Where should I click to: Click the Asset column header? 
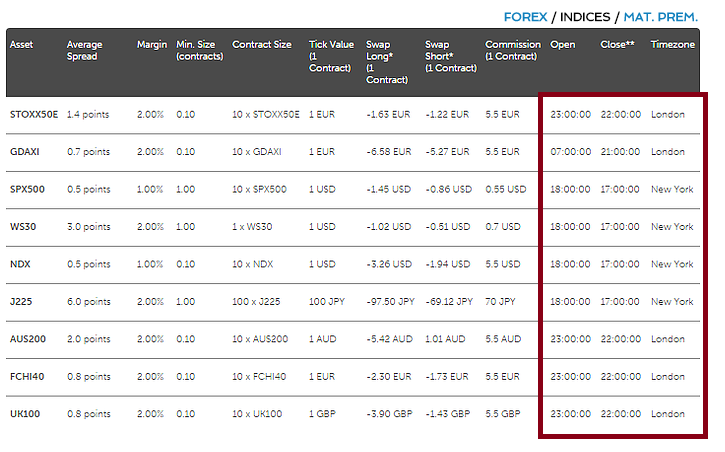point(21,45)
